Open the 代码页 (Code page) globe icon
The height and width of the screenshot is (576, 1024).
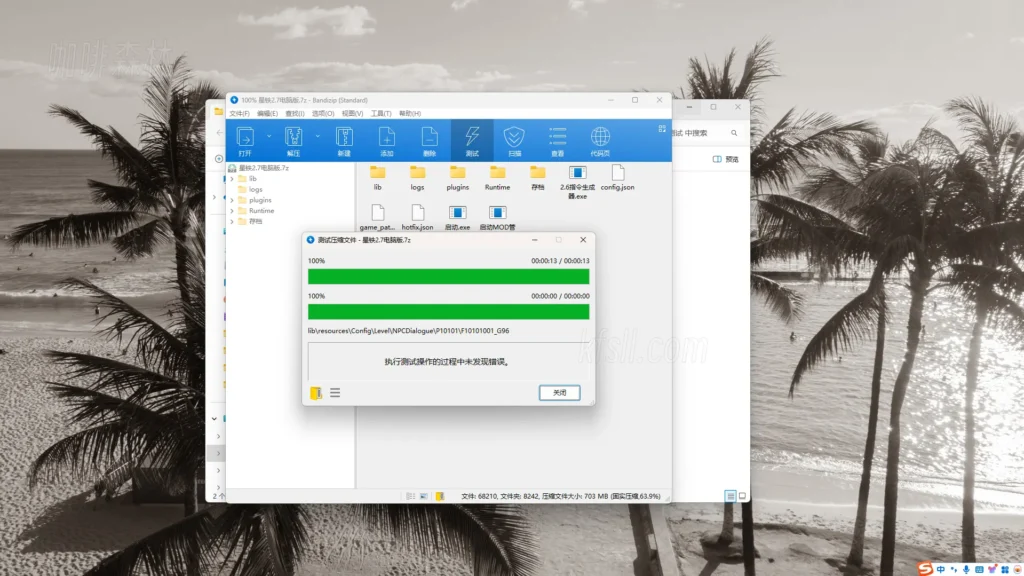pyautogui.click(x=600, y=139)
